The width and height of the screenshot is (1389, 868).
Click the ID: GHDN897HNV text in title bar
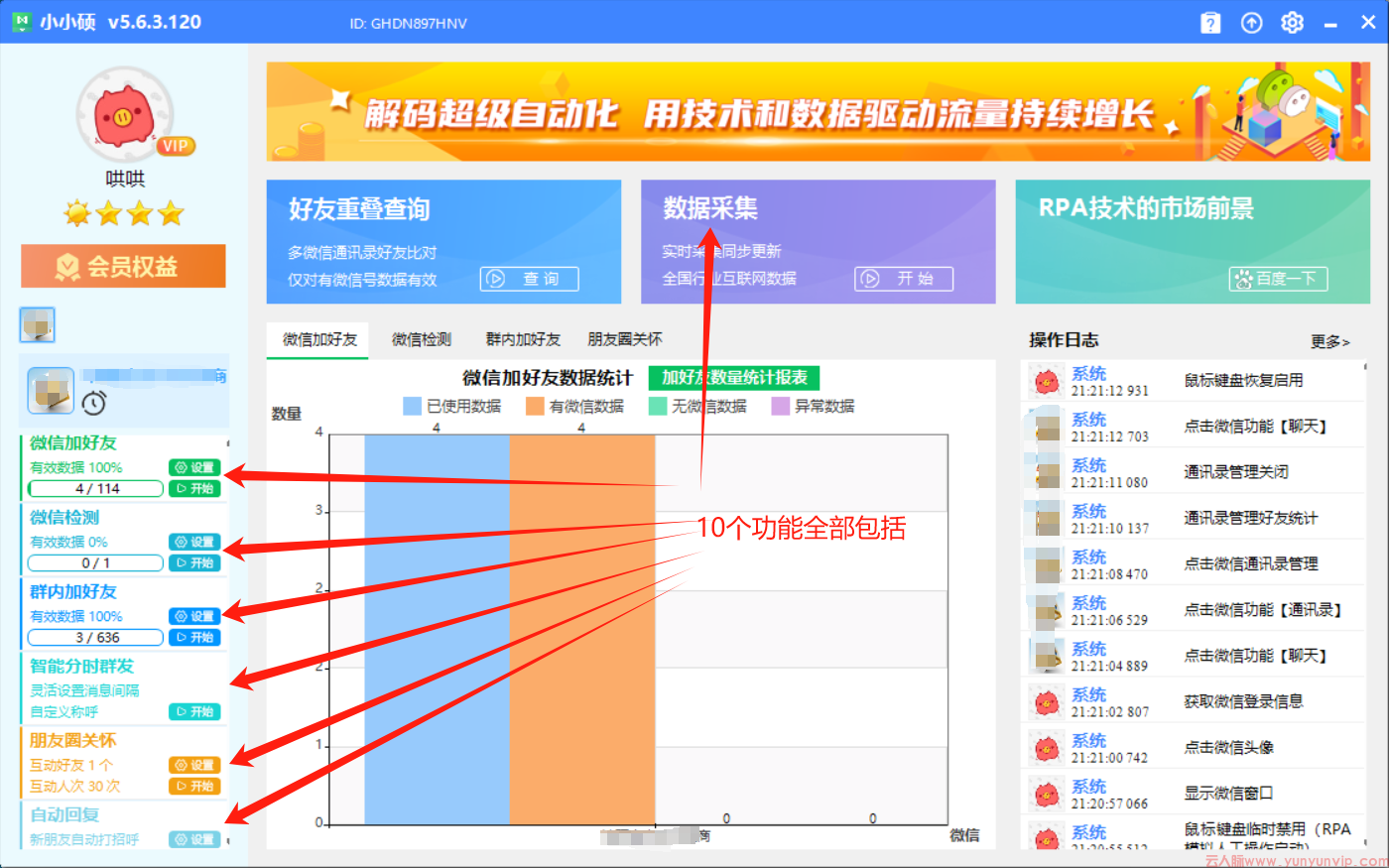(408, 23)
